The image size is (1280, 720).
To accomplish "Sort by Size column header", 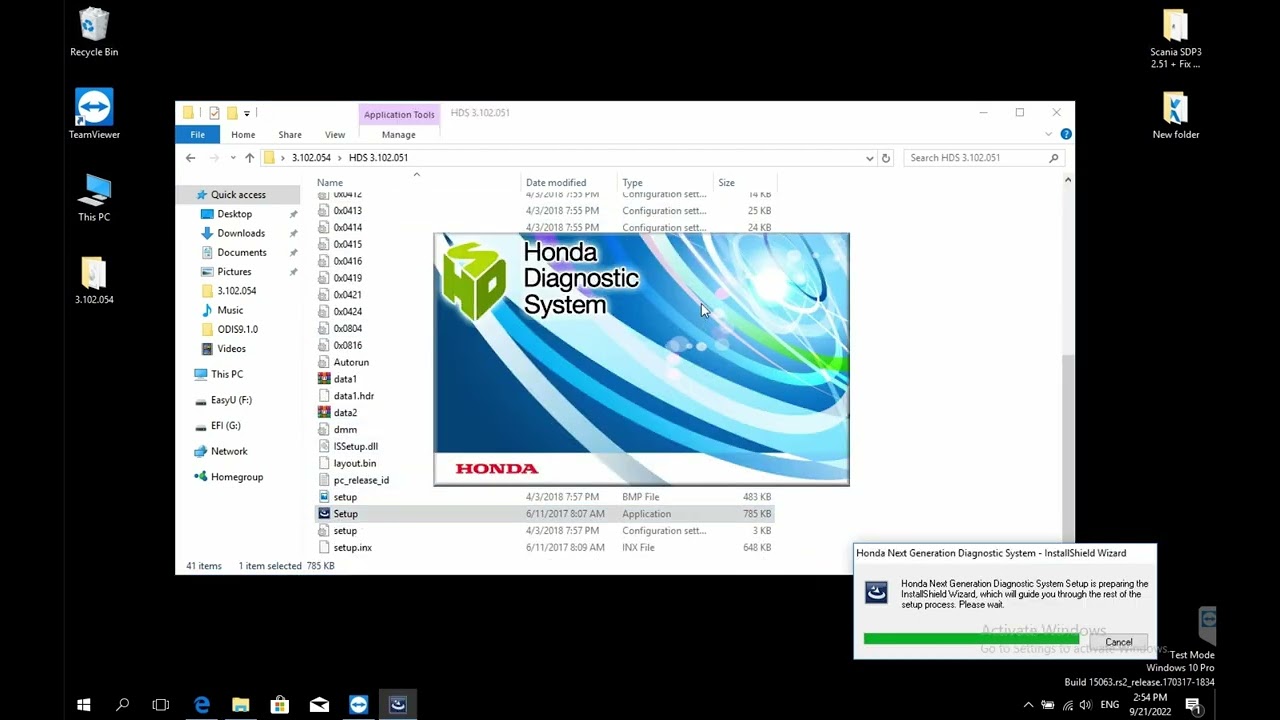I will click(x=745, y=183).
